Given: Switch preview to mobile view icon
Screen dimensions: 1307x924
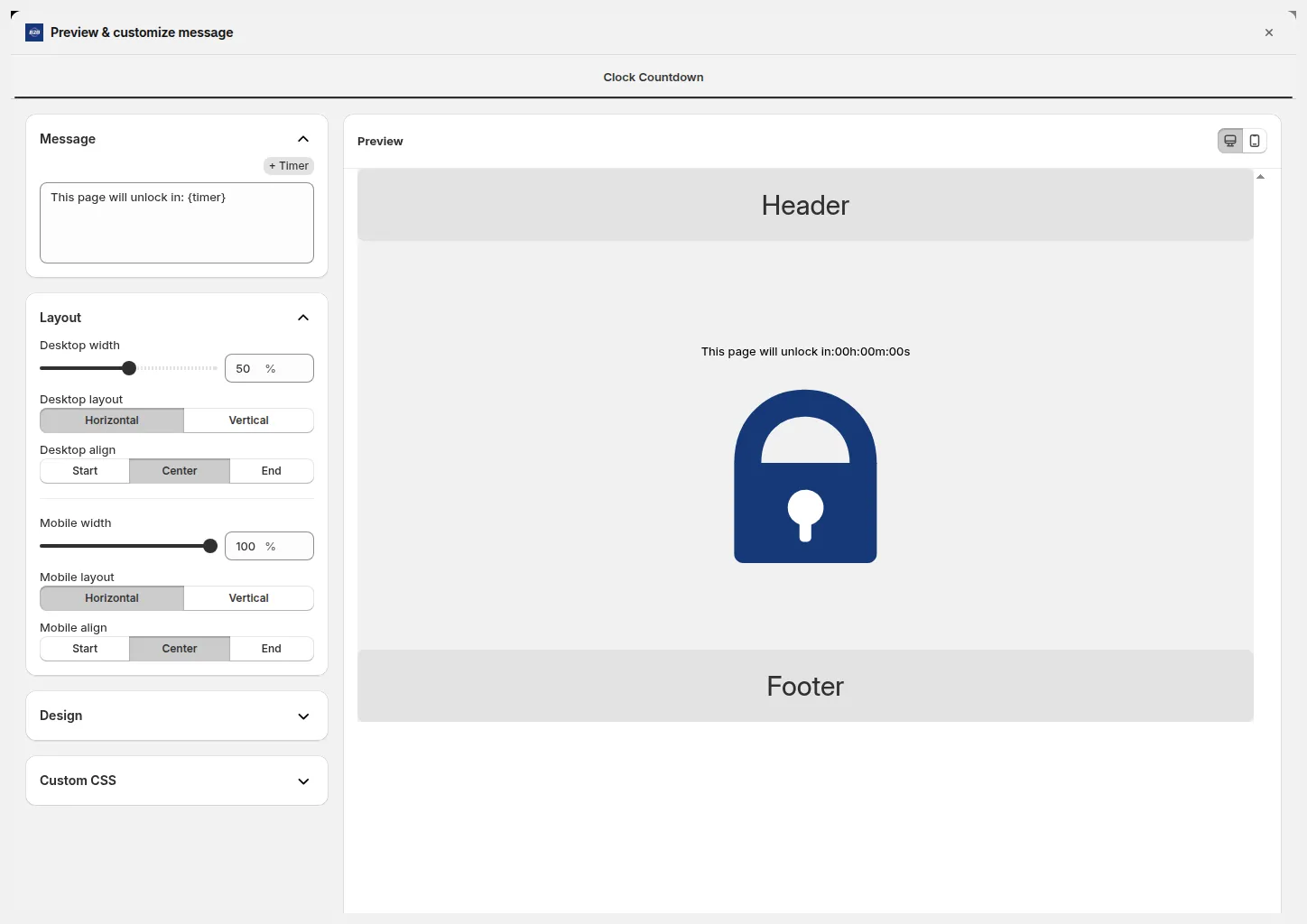Looking at the screenshot, I should (x=1255, y=141).
